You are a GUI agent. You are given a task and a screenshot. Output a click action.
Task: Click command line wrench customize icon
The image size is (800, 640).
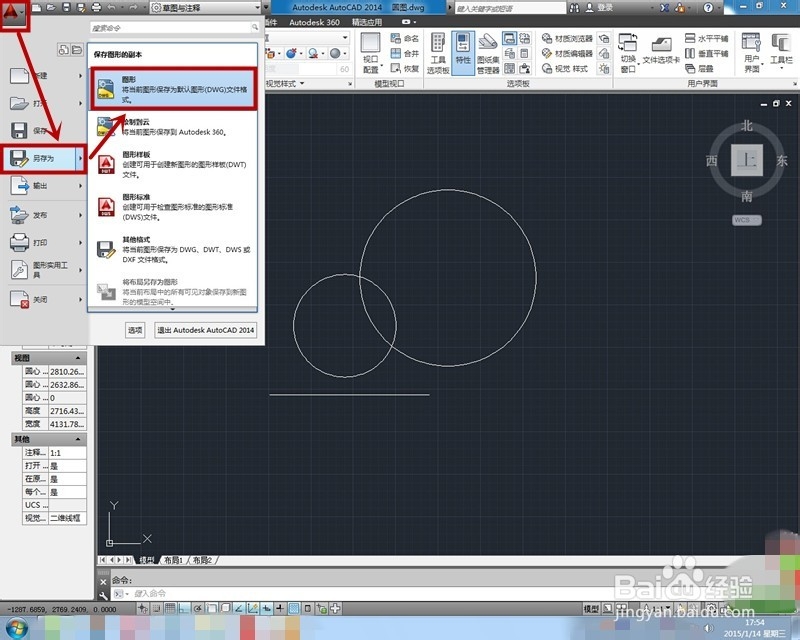(x=103, y=595)
